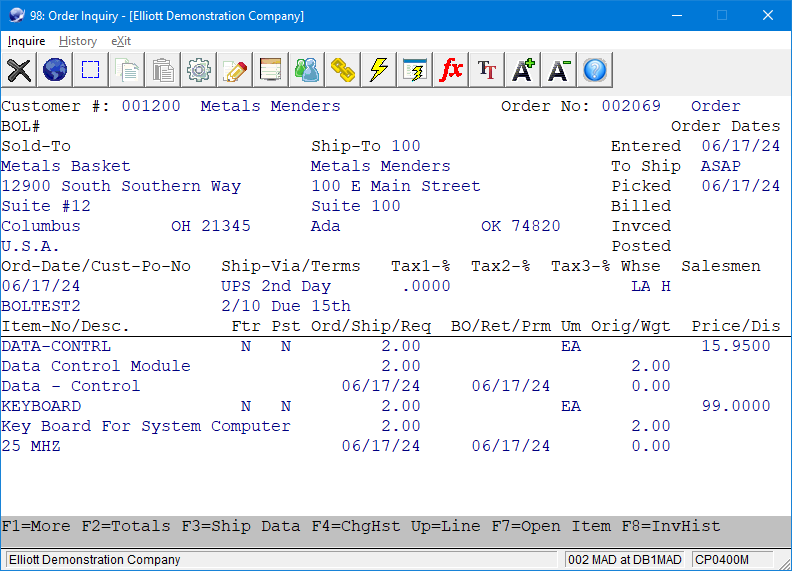Open the blue question mark help icon

[595, 70]
